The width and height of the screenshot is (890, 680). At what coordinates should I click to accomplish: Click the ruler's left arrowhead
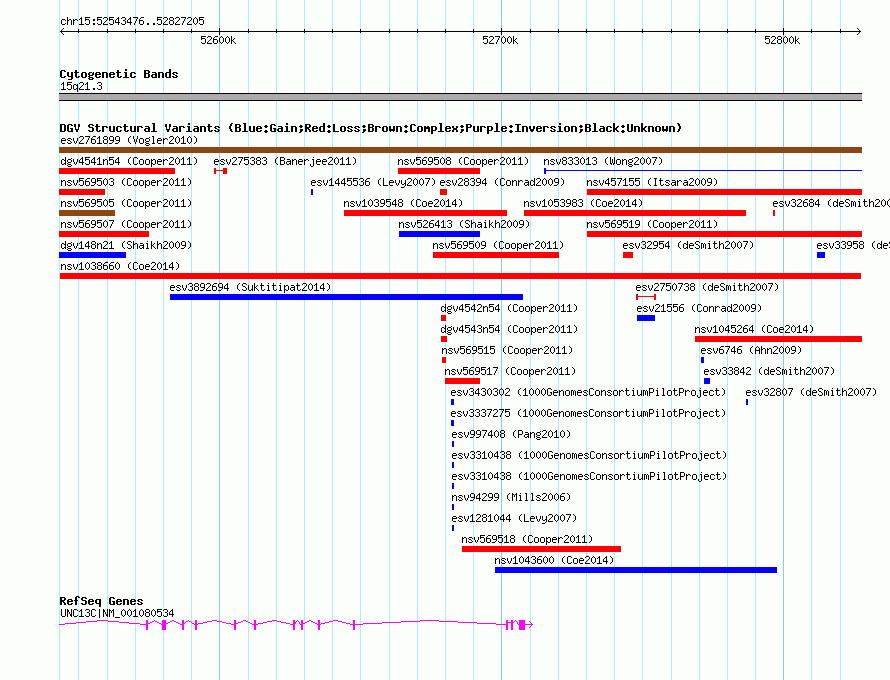62,32
